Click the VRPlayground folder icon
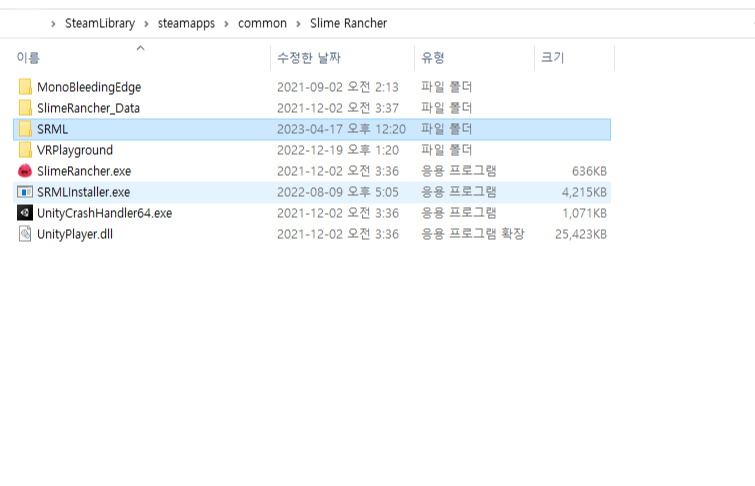The width and height of the screenshot is (755, 486). tap(25, 150)
